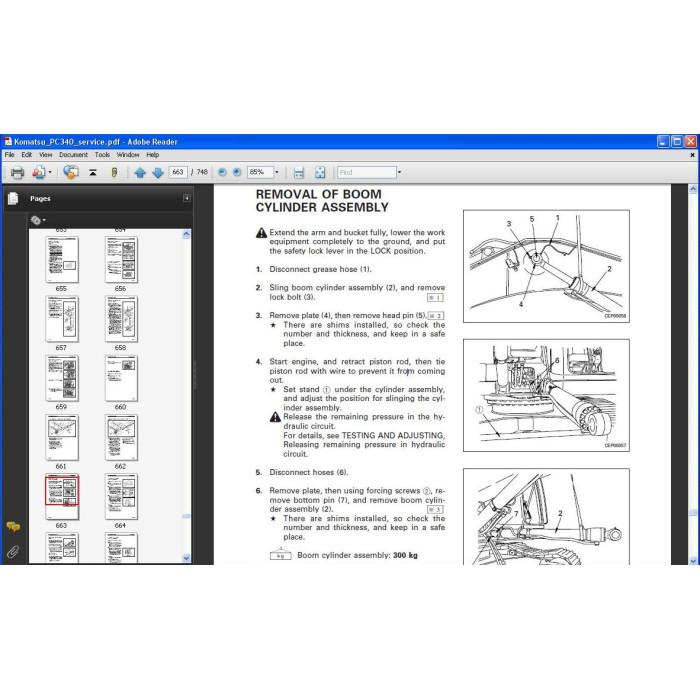The height and width of the screenshot is (700, 700).
Task: Click the Comments panel icon on left edge
Action: (x=13, y=527)
